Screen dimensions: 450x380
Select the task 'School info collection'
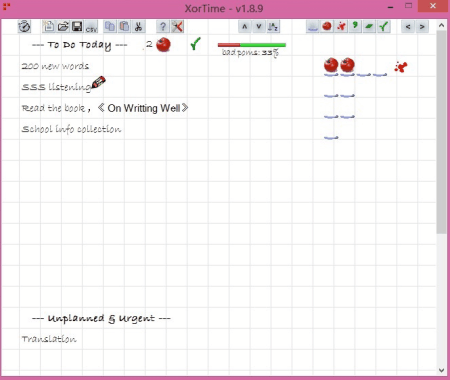[x=71, y=129]
